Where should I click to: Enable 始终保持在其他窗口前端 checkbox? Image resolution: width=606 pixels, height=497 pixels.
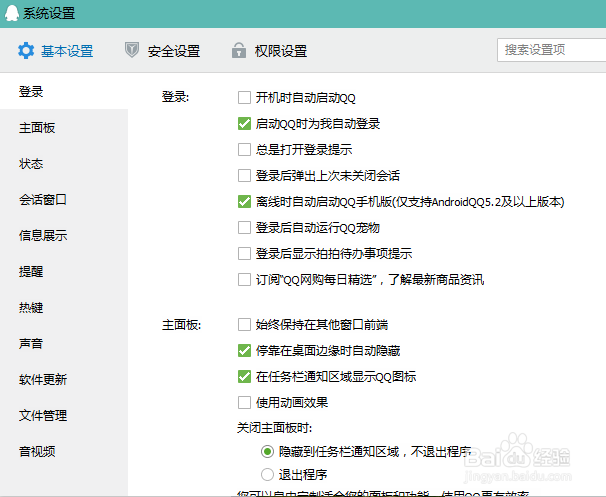point(244,325)
